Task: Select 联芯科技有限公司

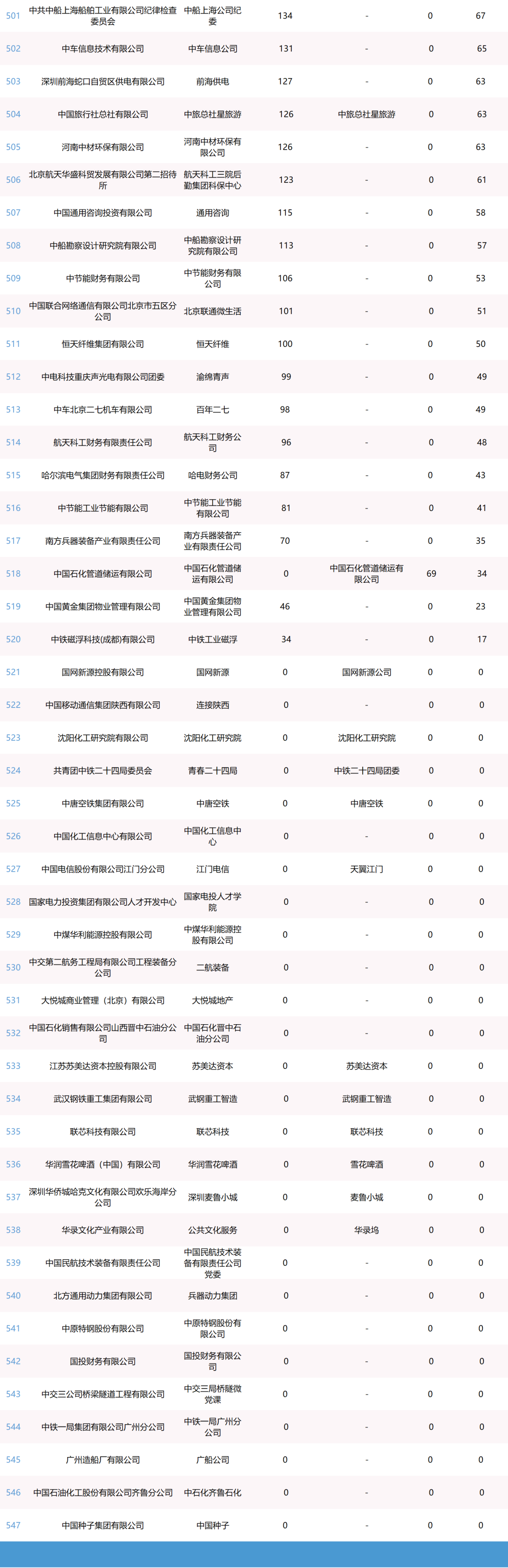Action: tap(103, 1132)
